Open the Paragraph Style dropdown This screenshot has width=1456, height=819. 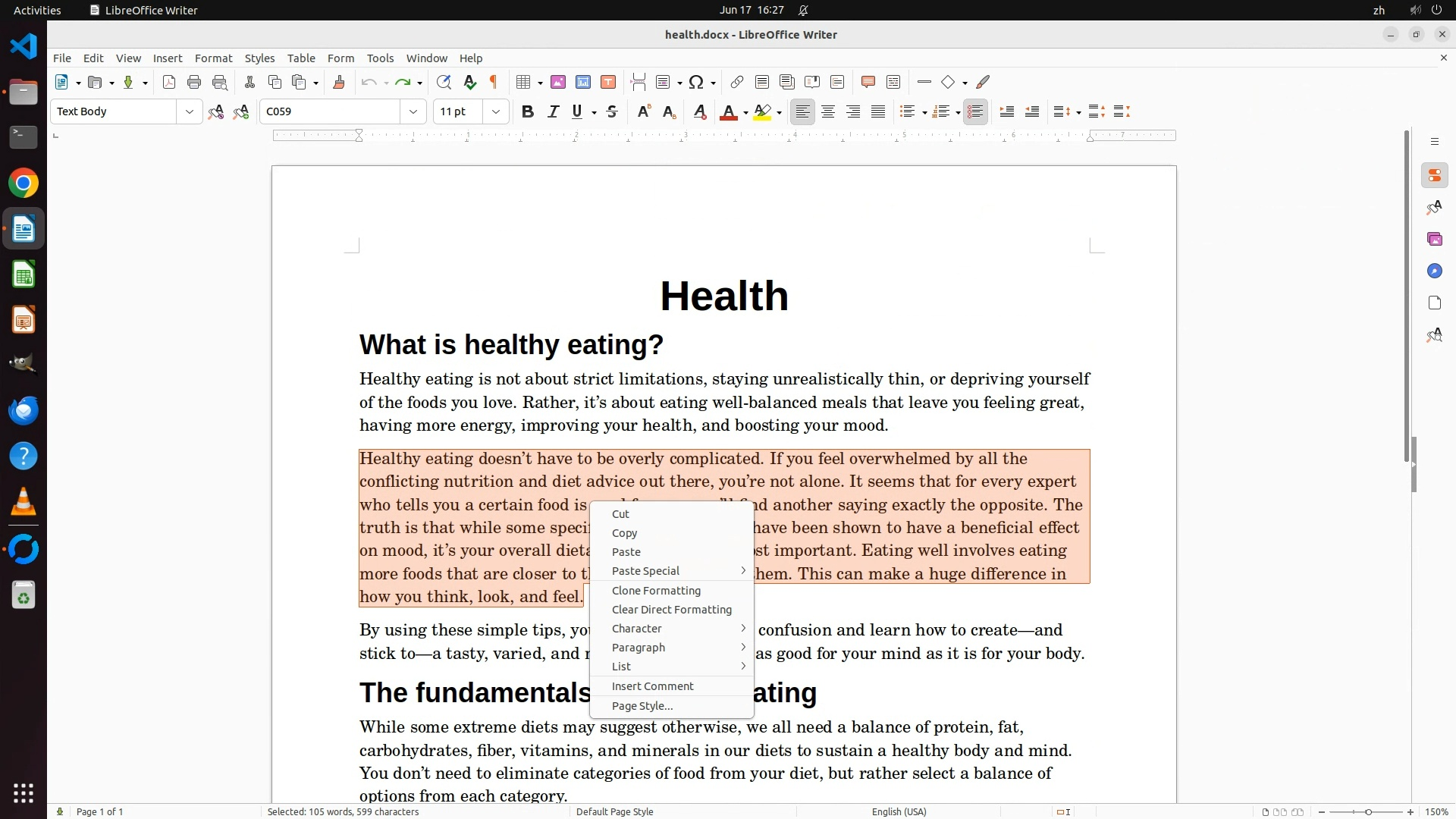click(189, 112)
